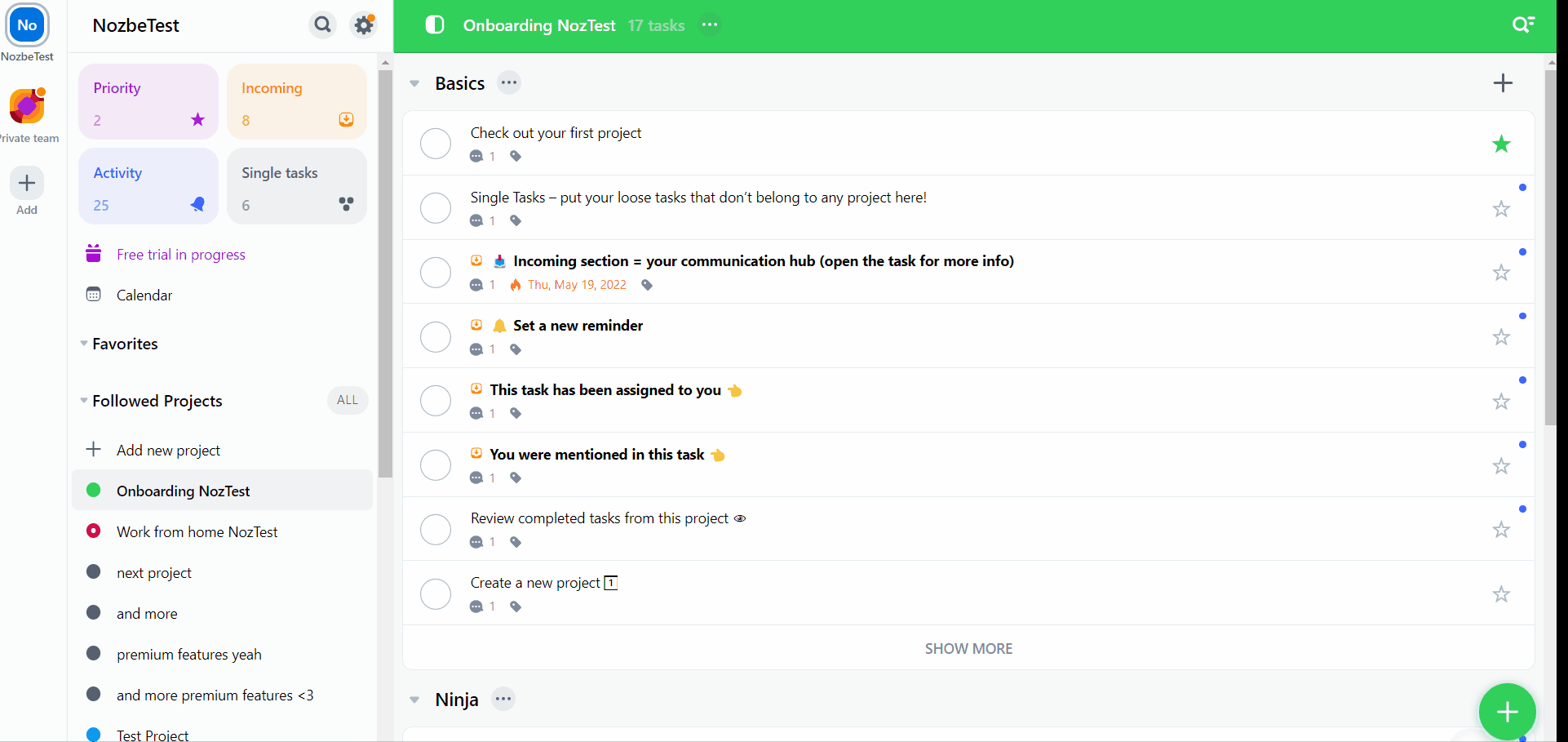Click the tag icon under Set a new reminder
The image size is (1568, 742).
click(x=515, y=349)
